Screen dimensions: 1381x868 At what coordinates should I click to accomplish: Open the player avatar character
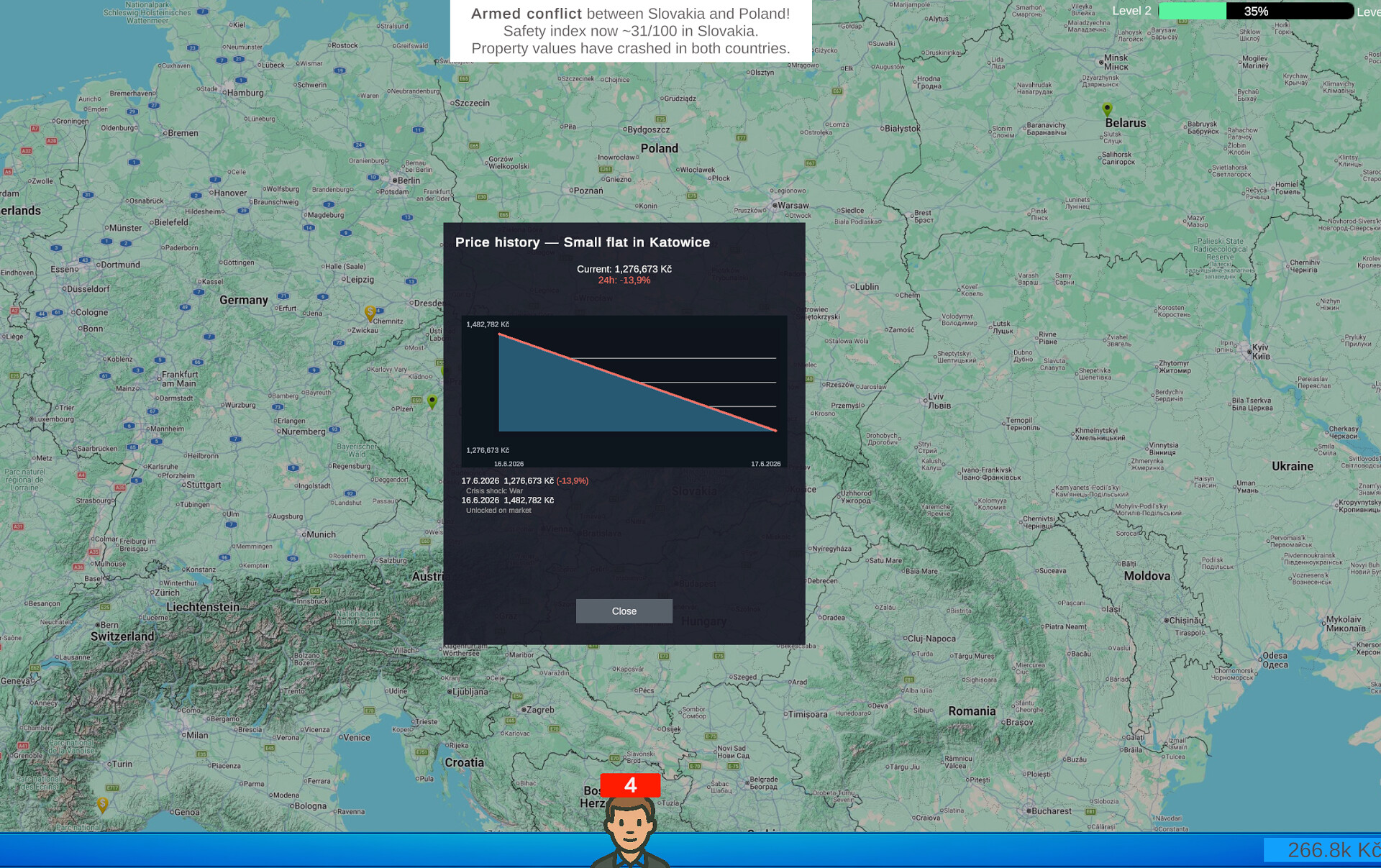point(630,832)
